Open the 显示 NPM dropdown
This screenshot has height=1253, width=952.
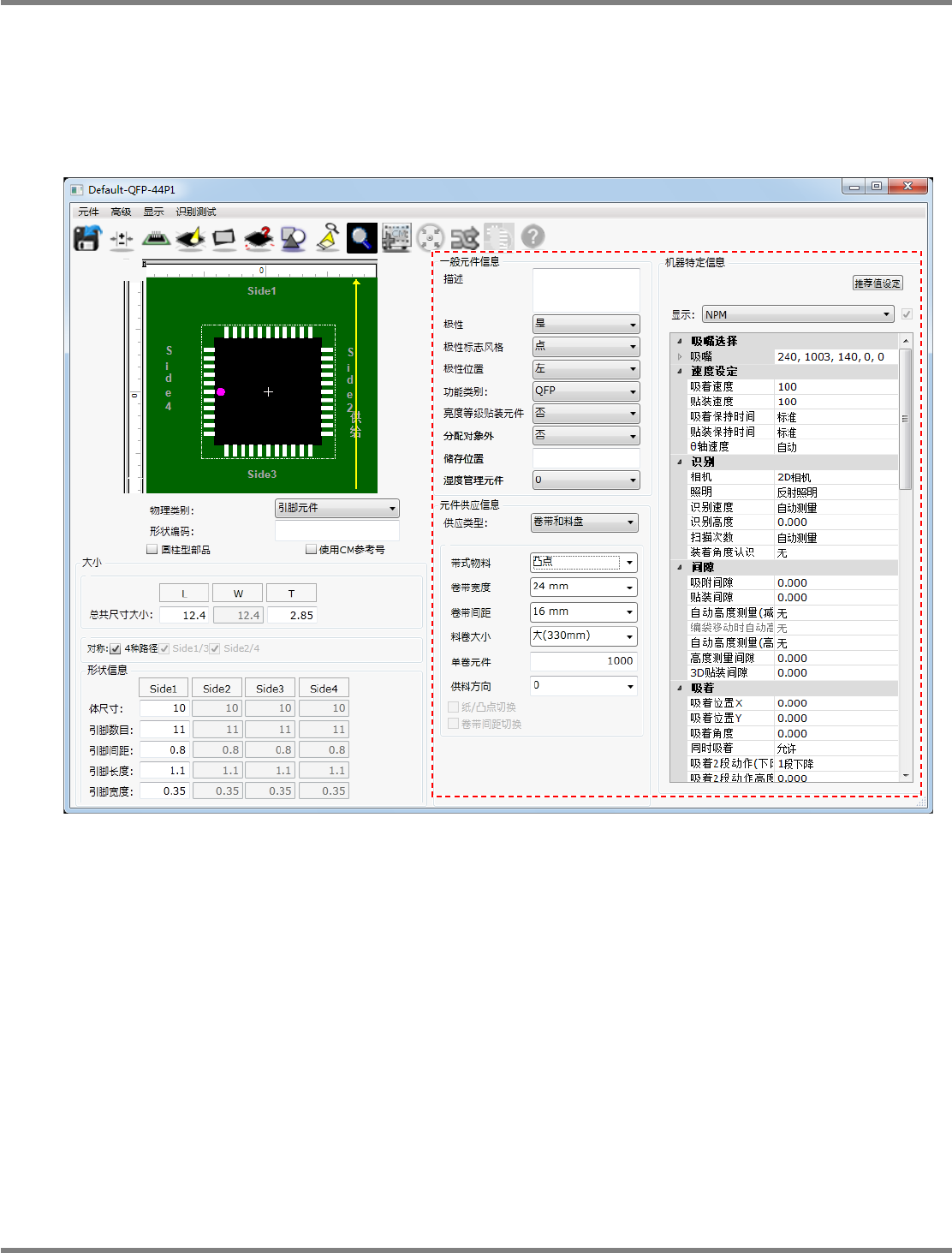click(x=798, y=314)
